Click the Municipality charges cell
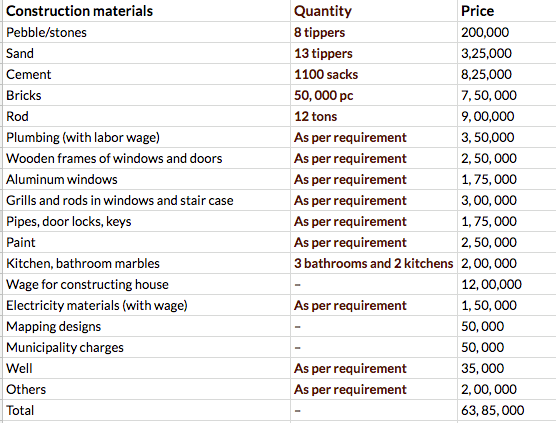Viewport: 556px width, 423px height. click(146, 347)
